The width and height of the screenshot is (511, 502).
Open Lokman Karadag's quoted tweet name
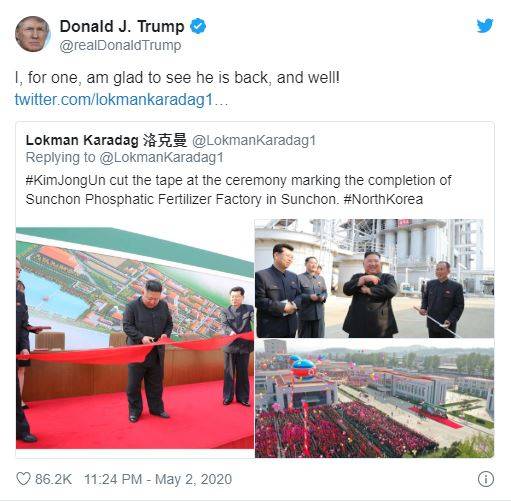coord(106,140)
